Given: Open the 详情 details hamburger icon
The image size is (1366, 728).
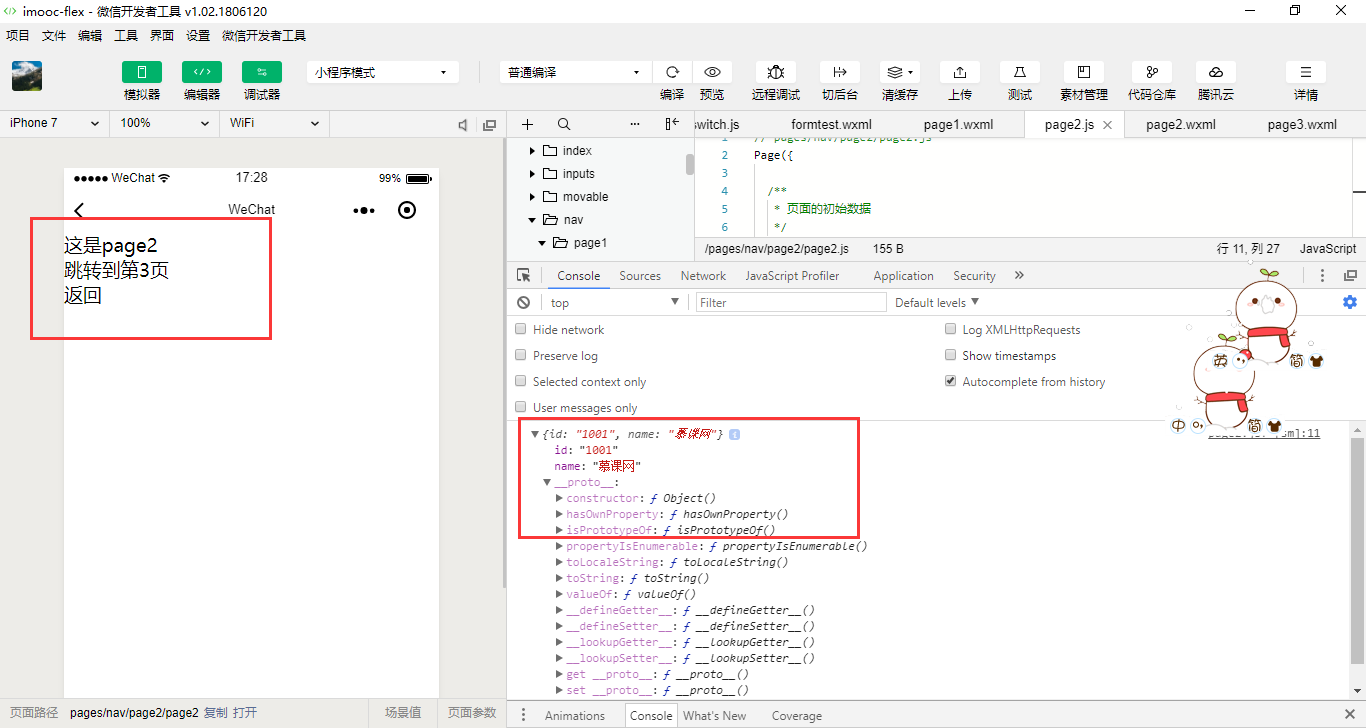Looking at the screenshot, I should click(x=1306, y=72).
